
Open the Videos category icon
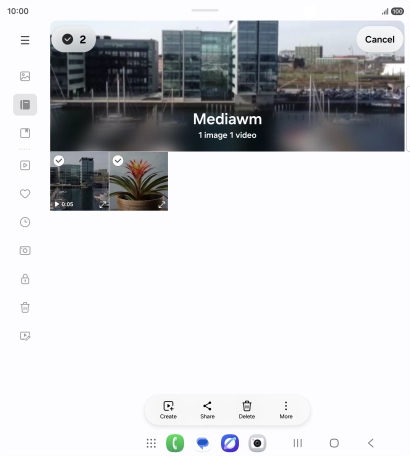pos(25,165)
